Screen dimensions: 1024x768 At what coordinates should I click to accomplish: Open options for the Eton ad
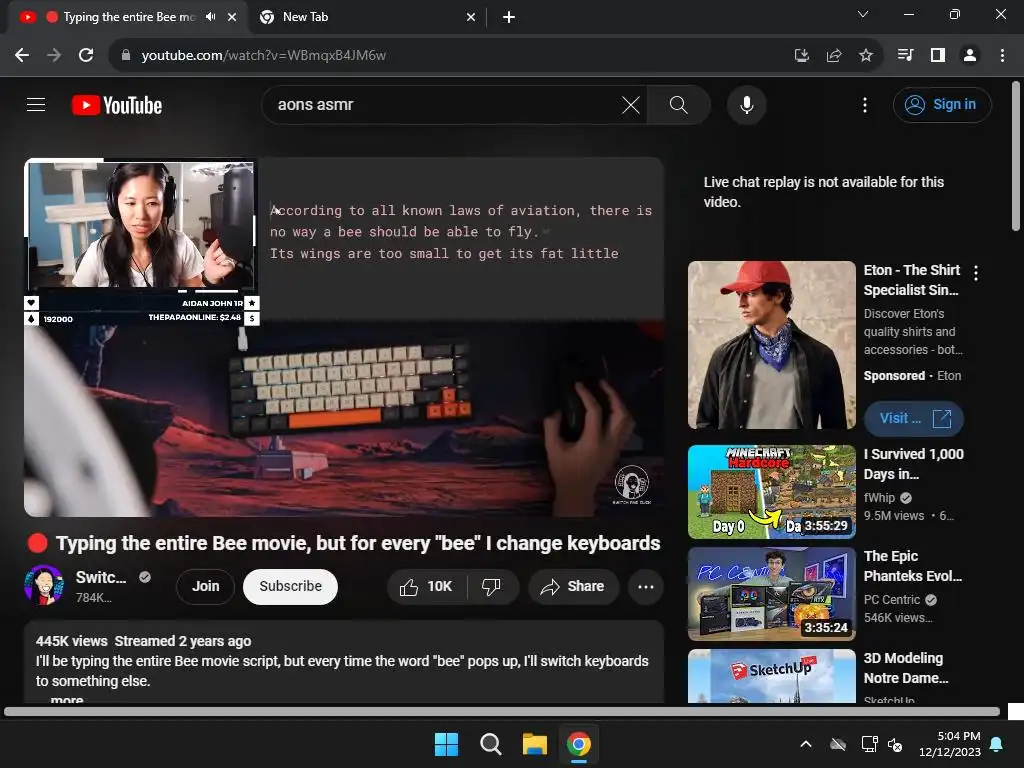tap(976, 273)
